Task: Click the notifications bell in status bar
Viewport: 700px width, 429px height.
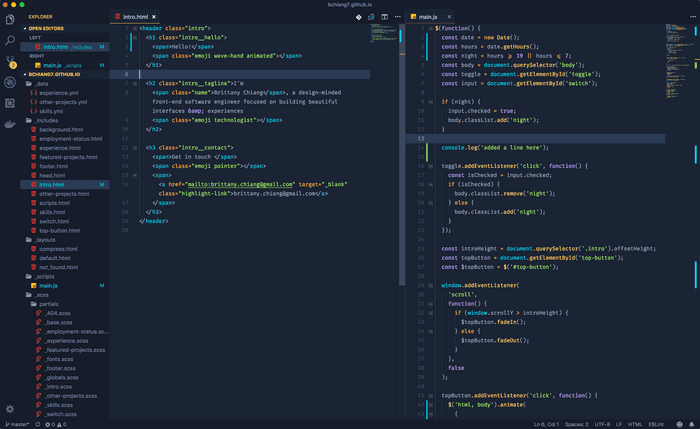Action: point(690,424)
